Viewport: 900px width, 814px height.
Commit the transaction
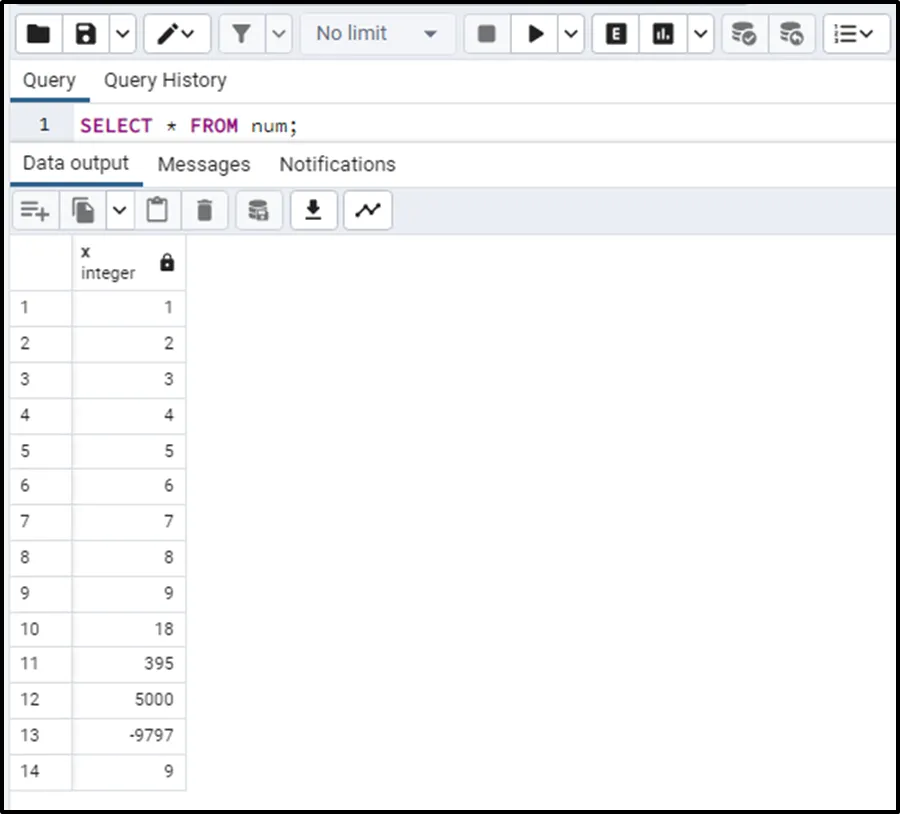click(744, 34)
